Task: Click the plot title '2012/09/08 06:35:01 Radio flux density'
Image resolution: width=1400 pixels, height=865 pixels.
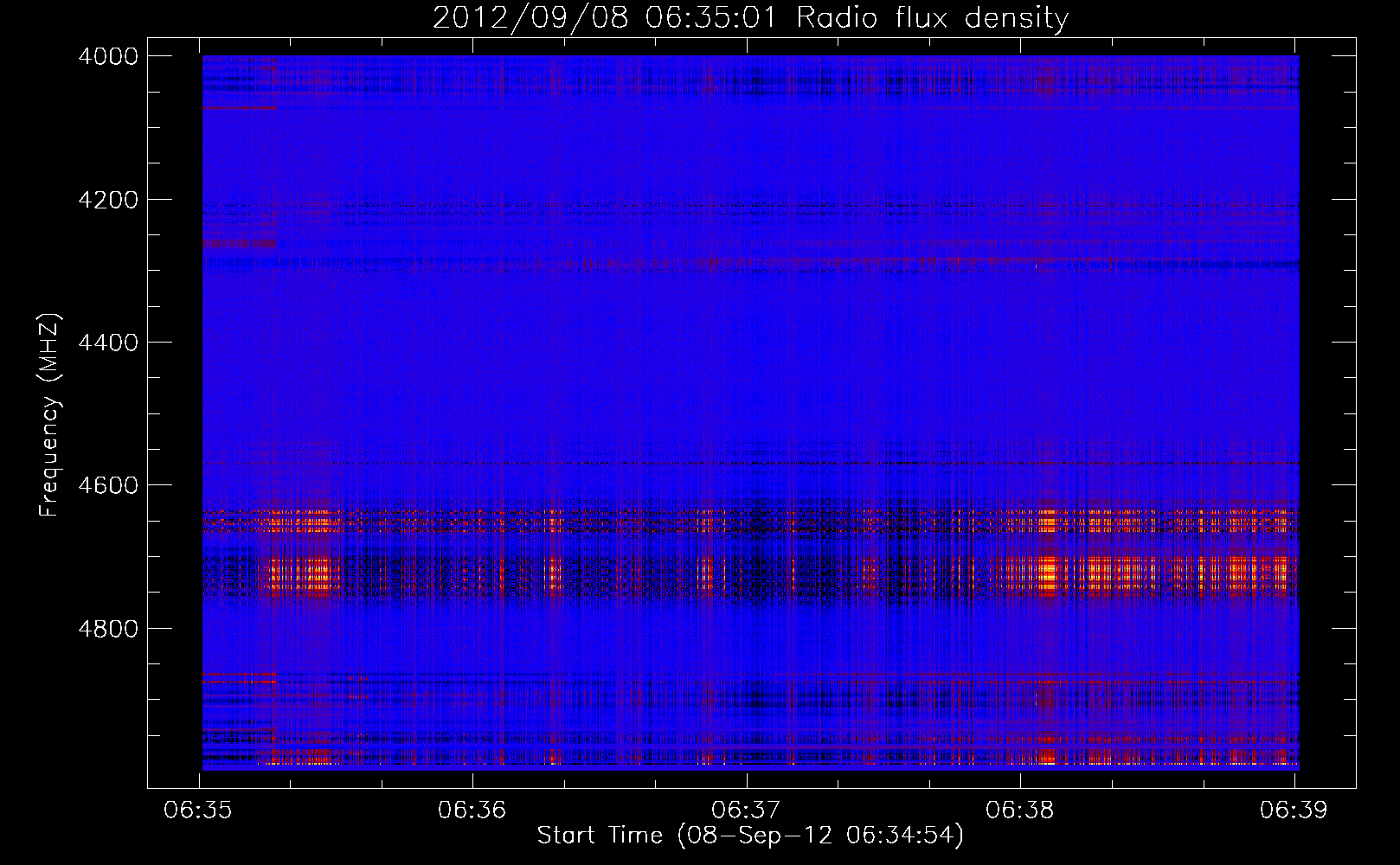Action: point(750,18)
